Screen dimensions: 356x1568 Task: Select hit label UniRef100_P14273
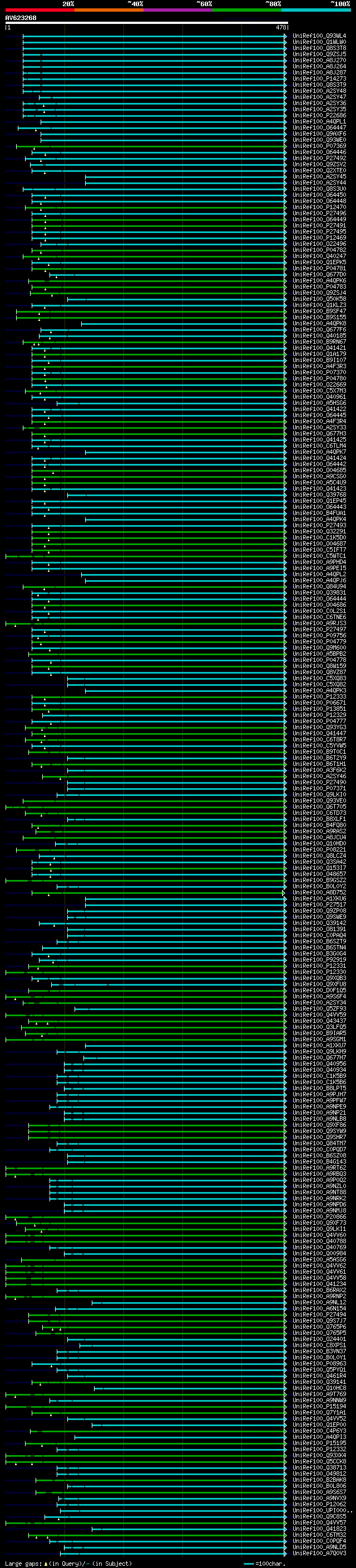tap(319, 78)
